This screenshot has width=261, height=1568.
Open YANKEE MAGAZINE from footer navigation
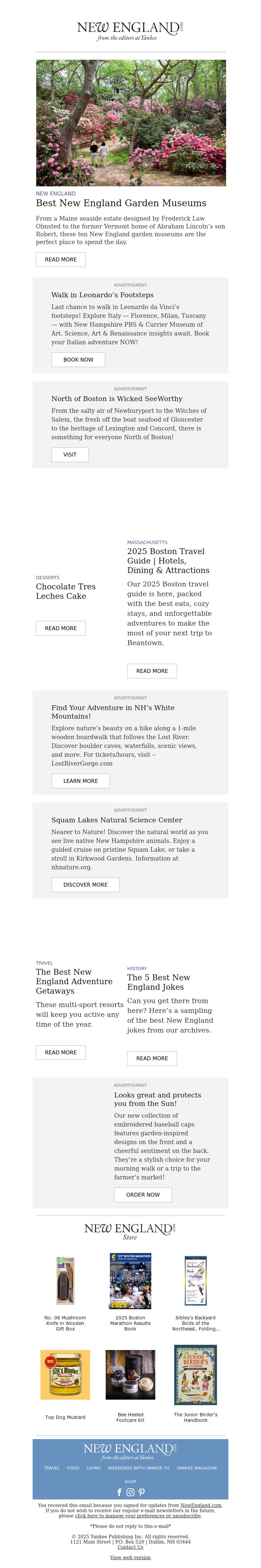coord(196,1468)
